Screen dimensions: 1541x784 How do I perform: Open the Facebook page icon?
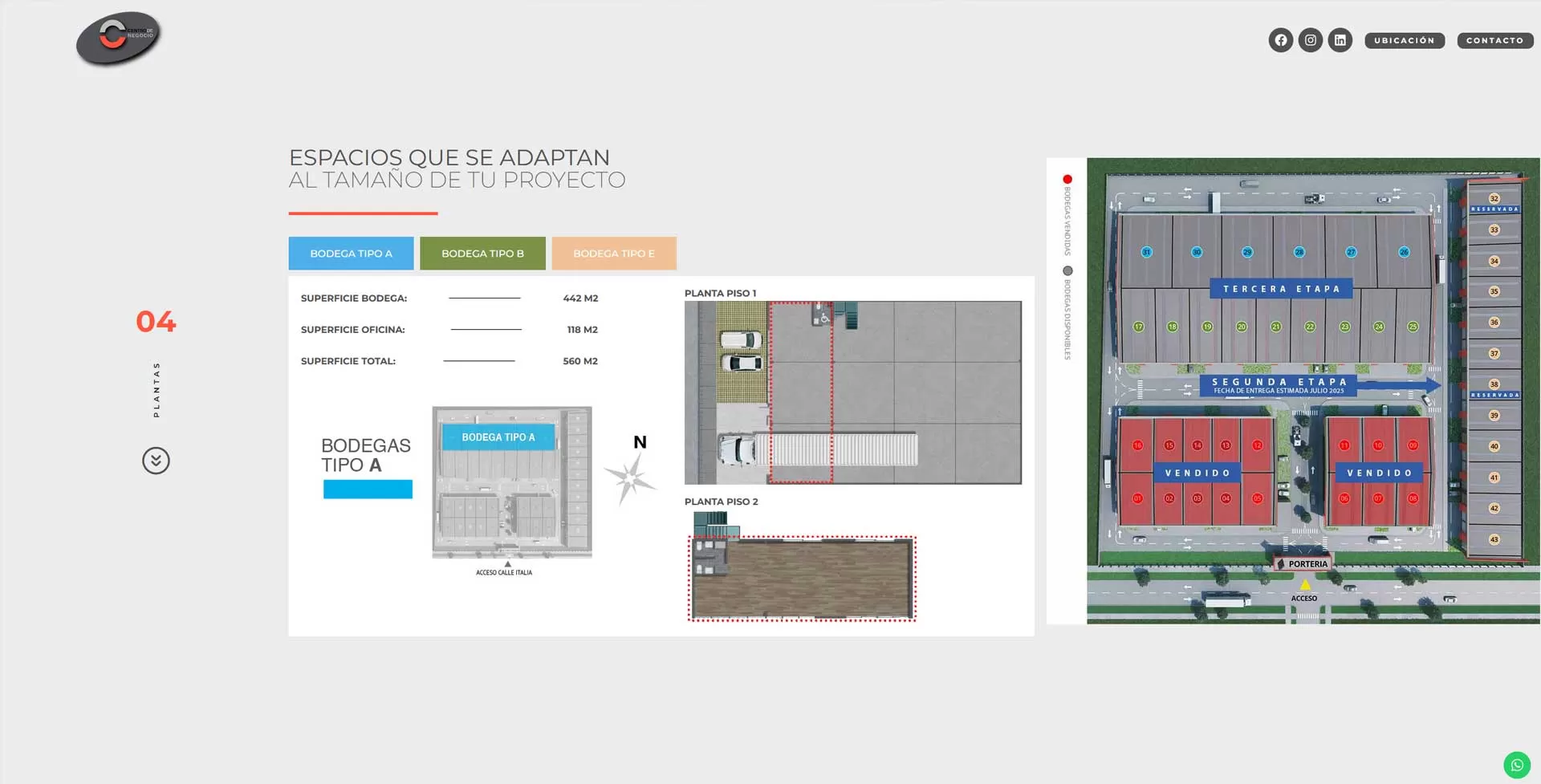[1280, 40]
